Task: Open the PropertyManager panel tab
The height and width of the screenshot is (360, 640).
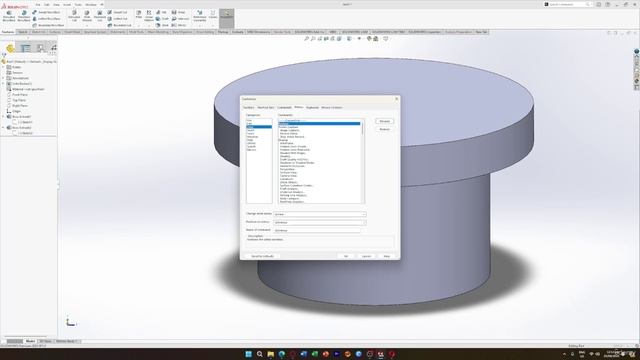Action: (25, 48)
